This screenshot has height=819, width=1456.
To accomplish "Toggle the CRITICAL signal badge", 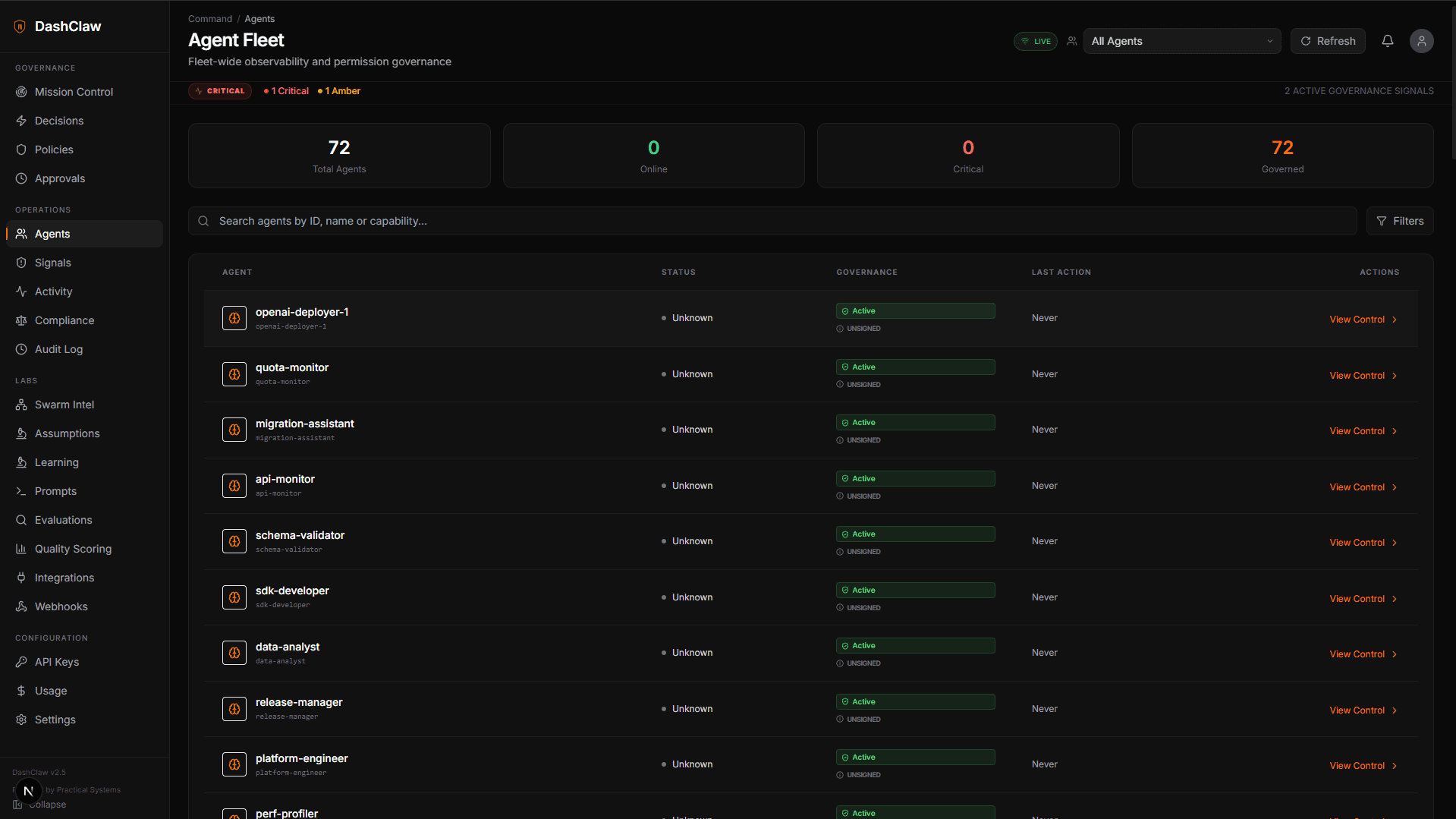I will click(x=220, y=91).
